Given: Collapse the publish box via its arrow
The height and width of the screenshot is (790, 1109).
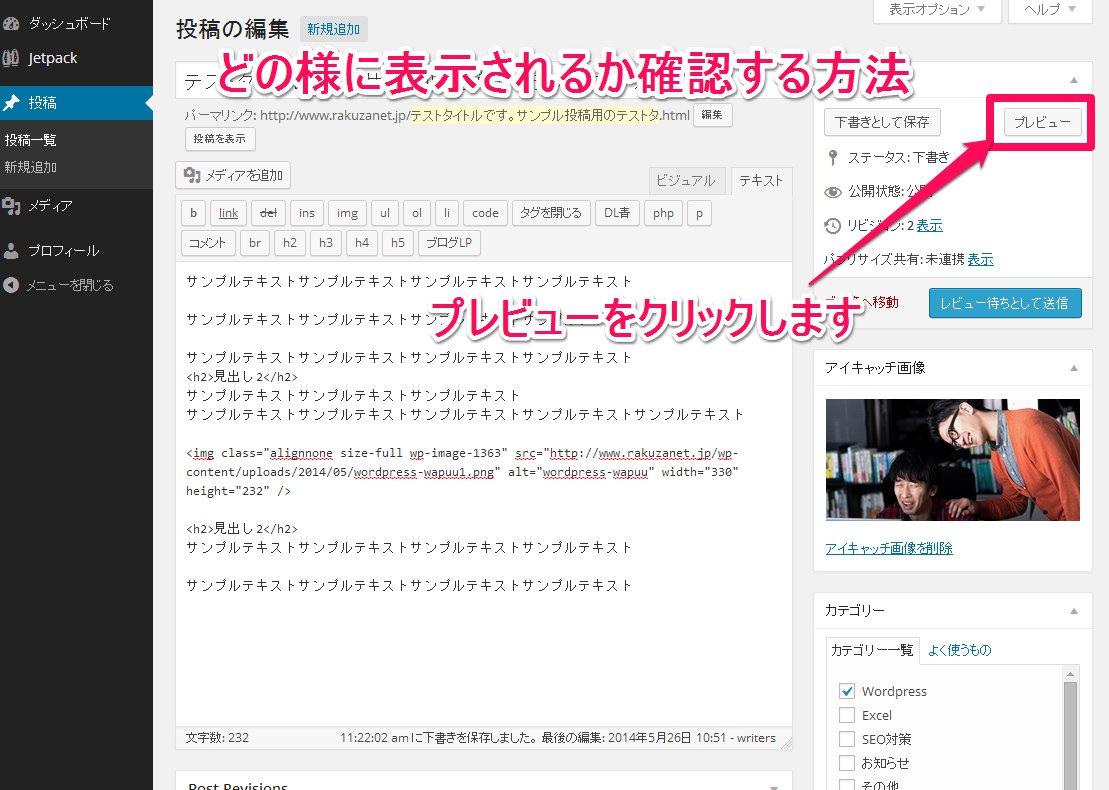Looking at the screenshot, I should pos(1074,81).
